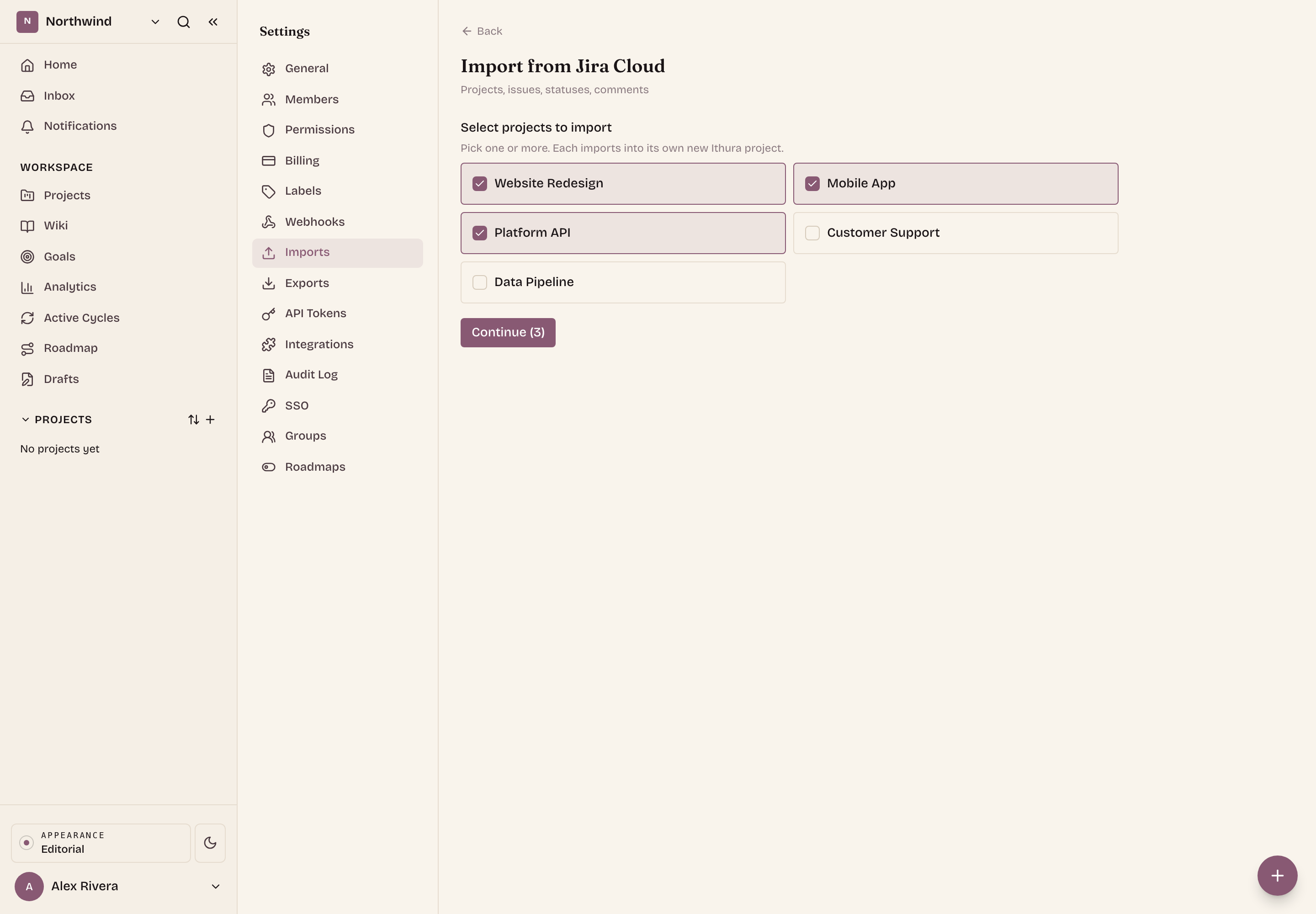Add a new project with plus icon
The image size is (1316, 914).
[x=210, y=420]
